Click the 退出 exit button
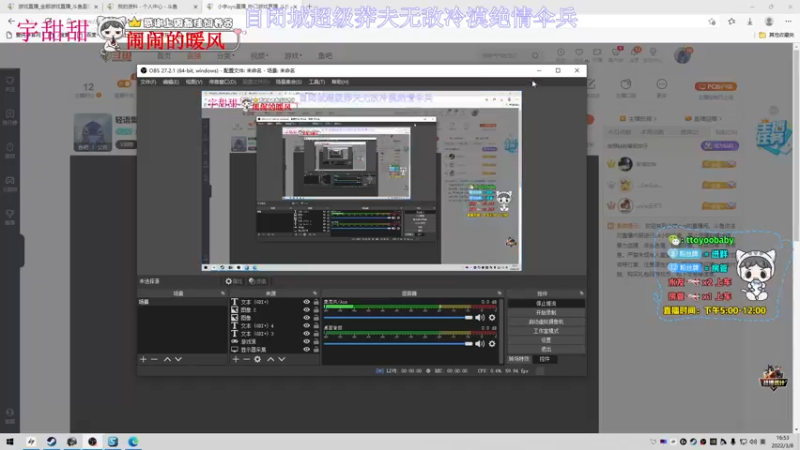 click(x=546, y=349)
